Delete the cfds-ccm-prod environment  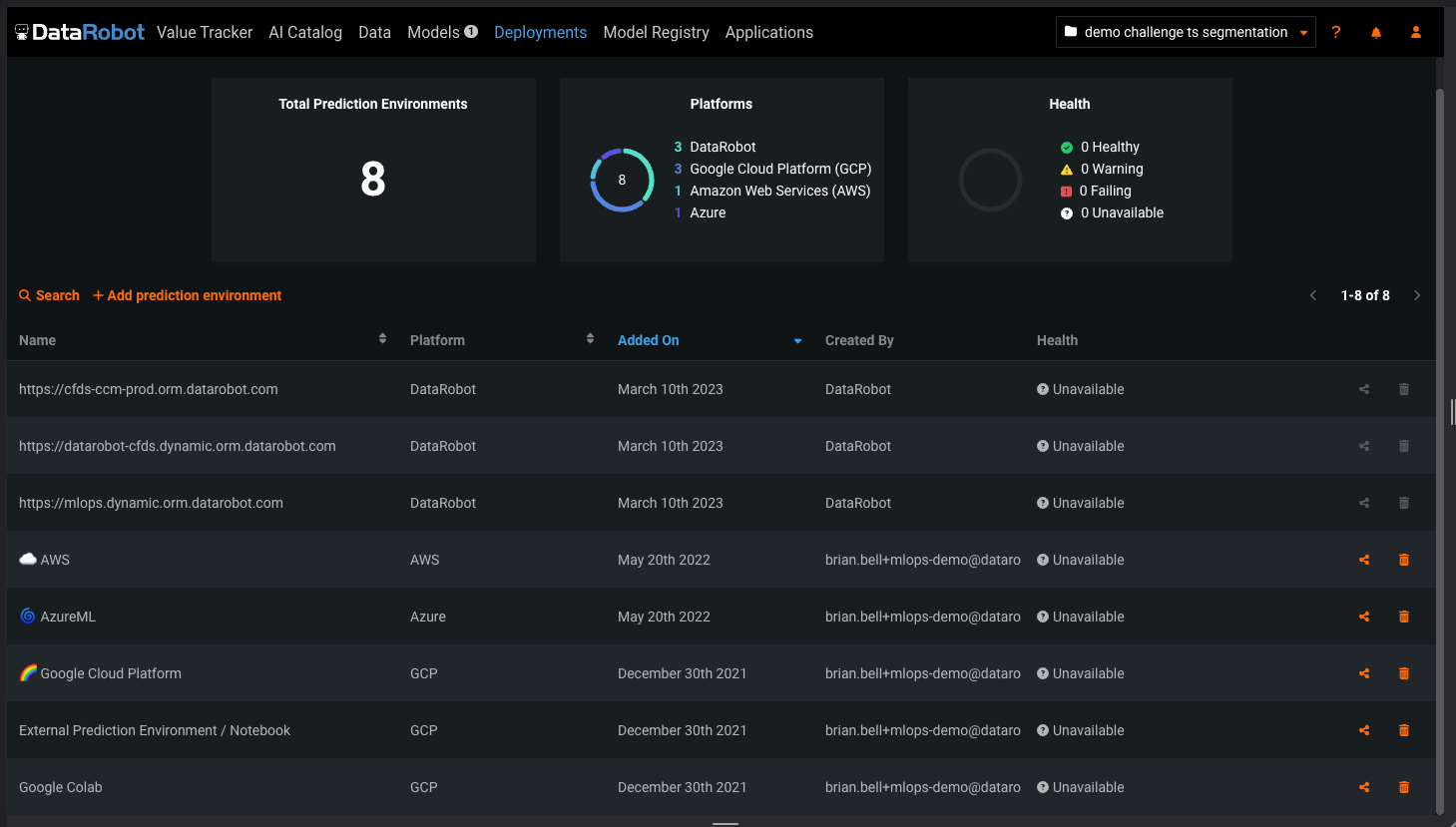(1404, 389)
